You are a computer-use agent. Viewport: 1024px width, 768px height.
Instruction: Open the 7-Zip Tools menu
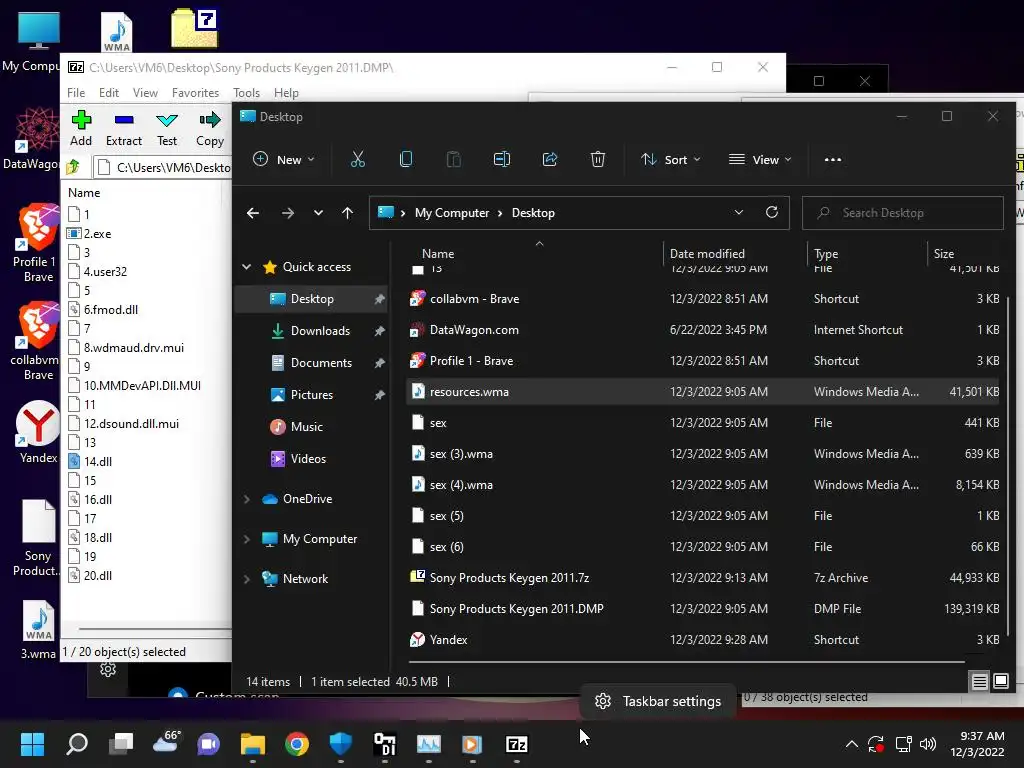click(246, 93)
